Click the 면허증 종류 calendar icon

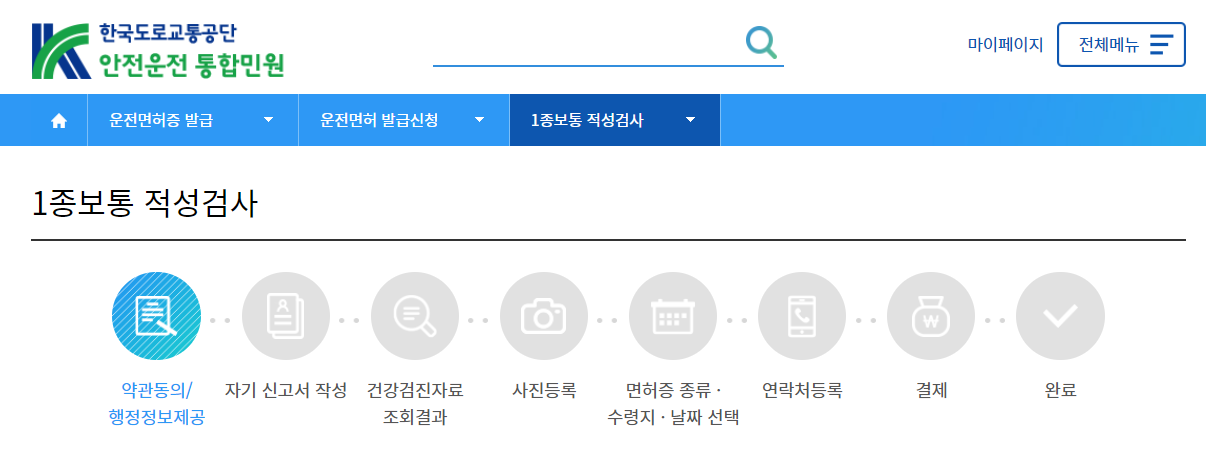tap(673, 316)
